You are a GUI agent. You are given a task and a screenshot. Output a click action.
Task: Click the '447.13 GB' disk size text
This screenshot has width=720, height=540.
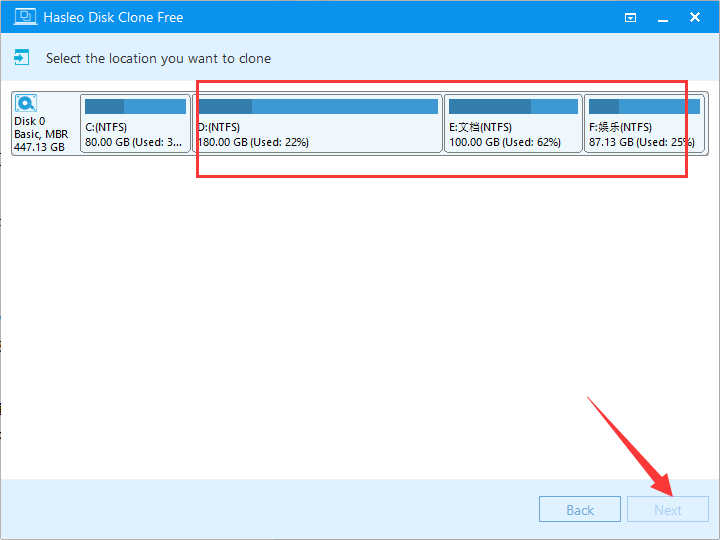coord(39,147)
